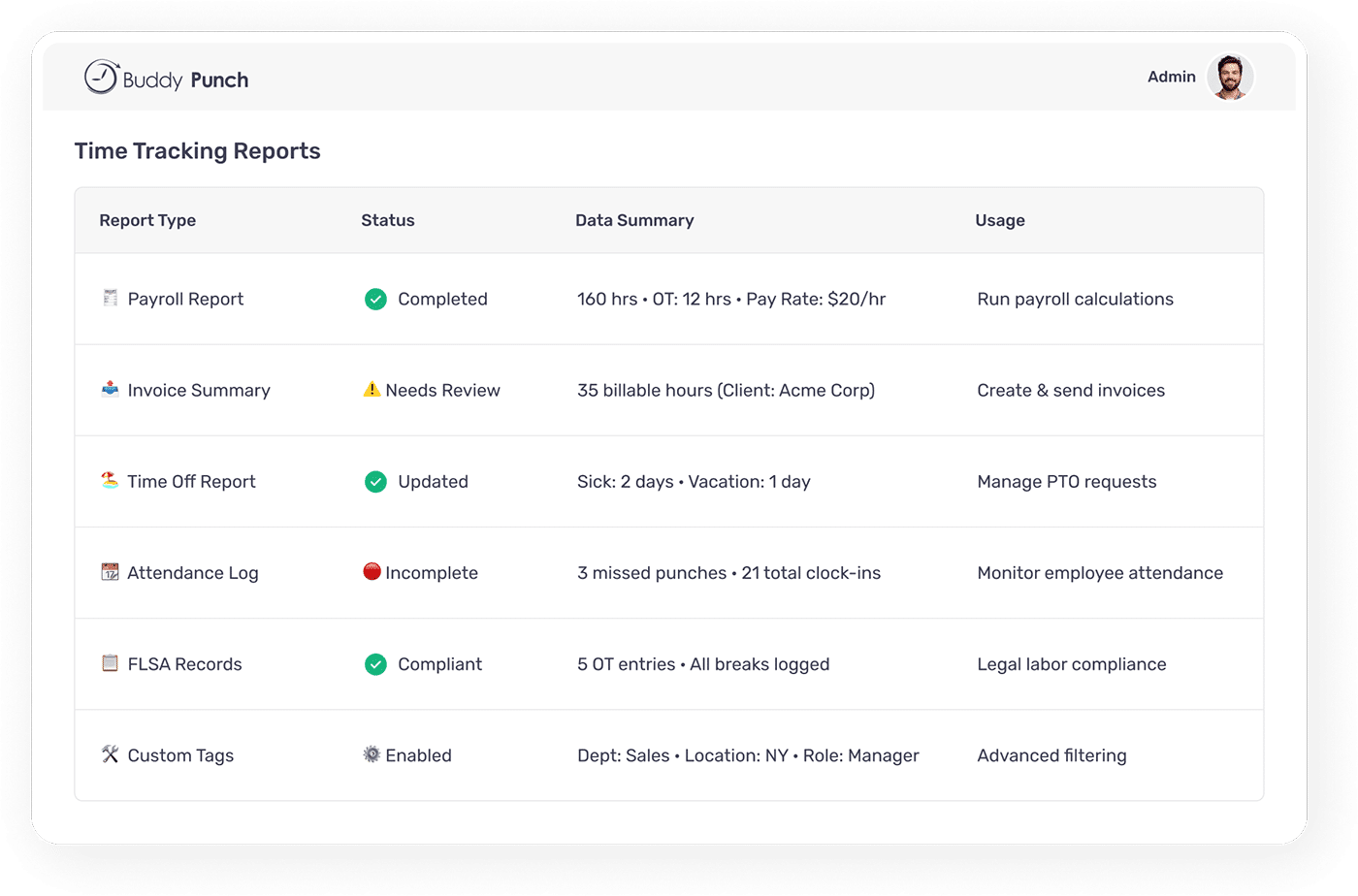
Task: Click the Custom Tags tools icon
Action: [110, 754]
